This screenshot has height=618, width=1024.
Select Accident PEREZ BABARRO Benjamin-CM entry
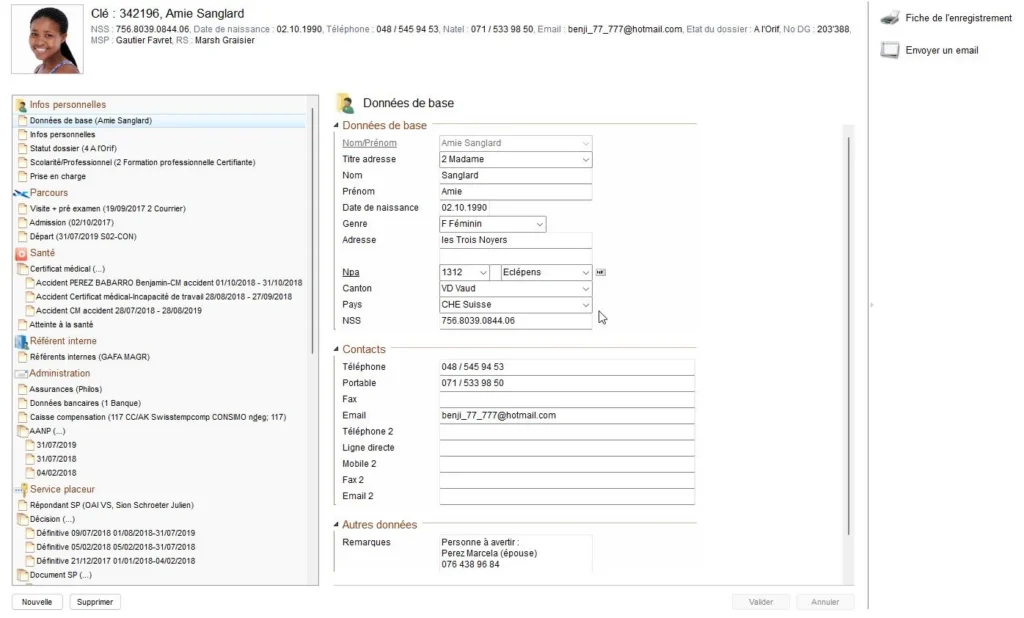coord(169,283)
